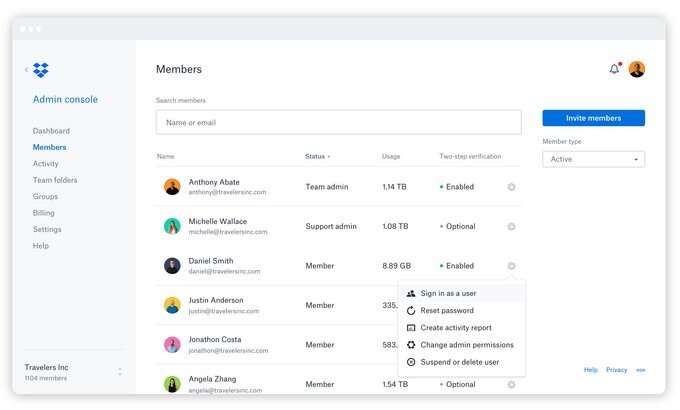Open the notifications bell
680x410 pixels.
click(614, 69)
